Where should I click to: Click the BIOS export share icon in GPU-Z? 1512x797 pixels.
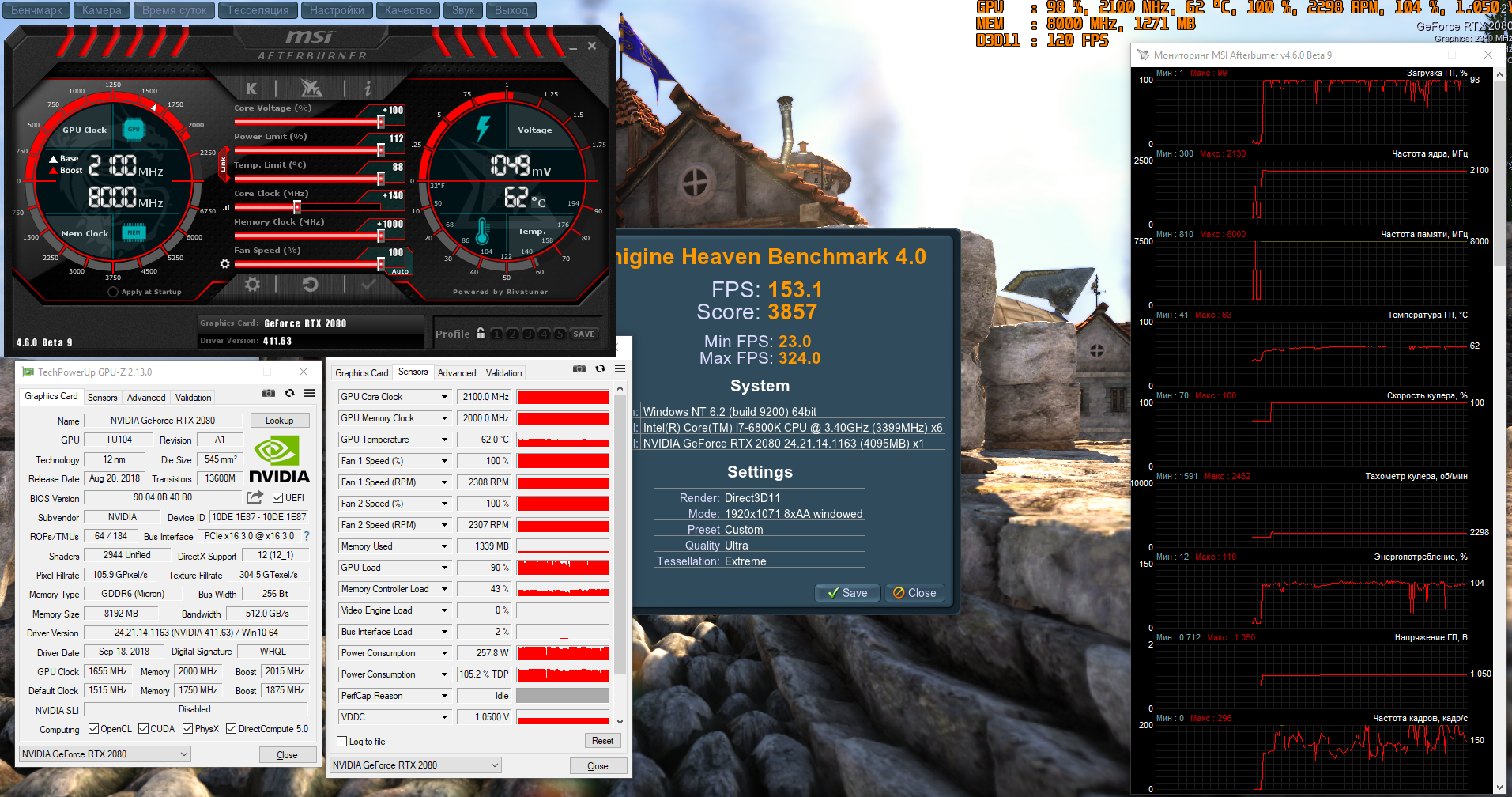pos(255,497)
